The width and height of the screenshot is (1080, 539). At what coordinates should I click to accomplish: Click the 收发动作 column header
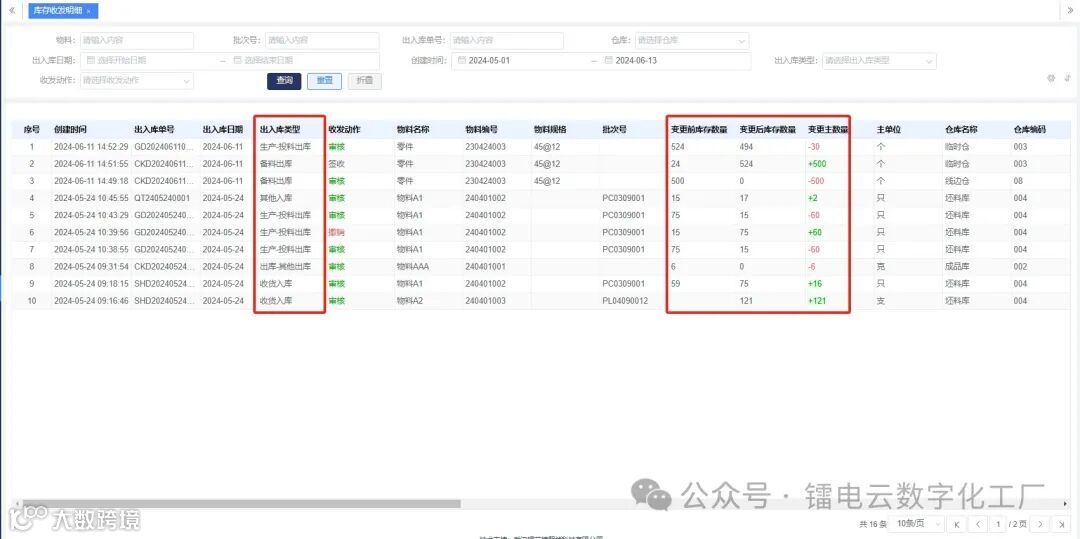pos(344,129)
